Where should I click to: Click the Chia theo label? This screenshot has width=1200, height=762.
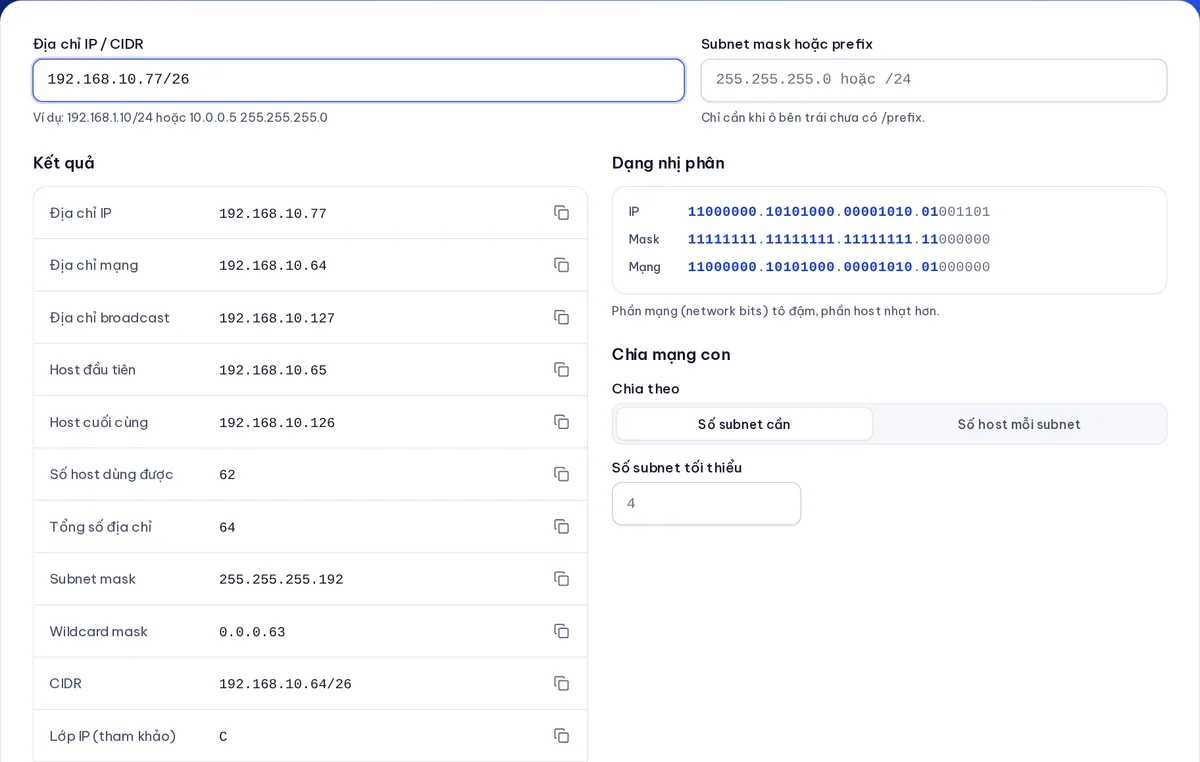coord(646,389)
